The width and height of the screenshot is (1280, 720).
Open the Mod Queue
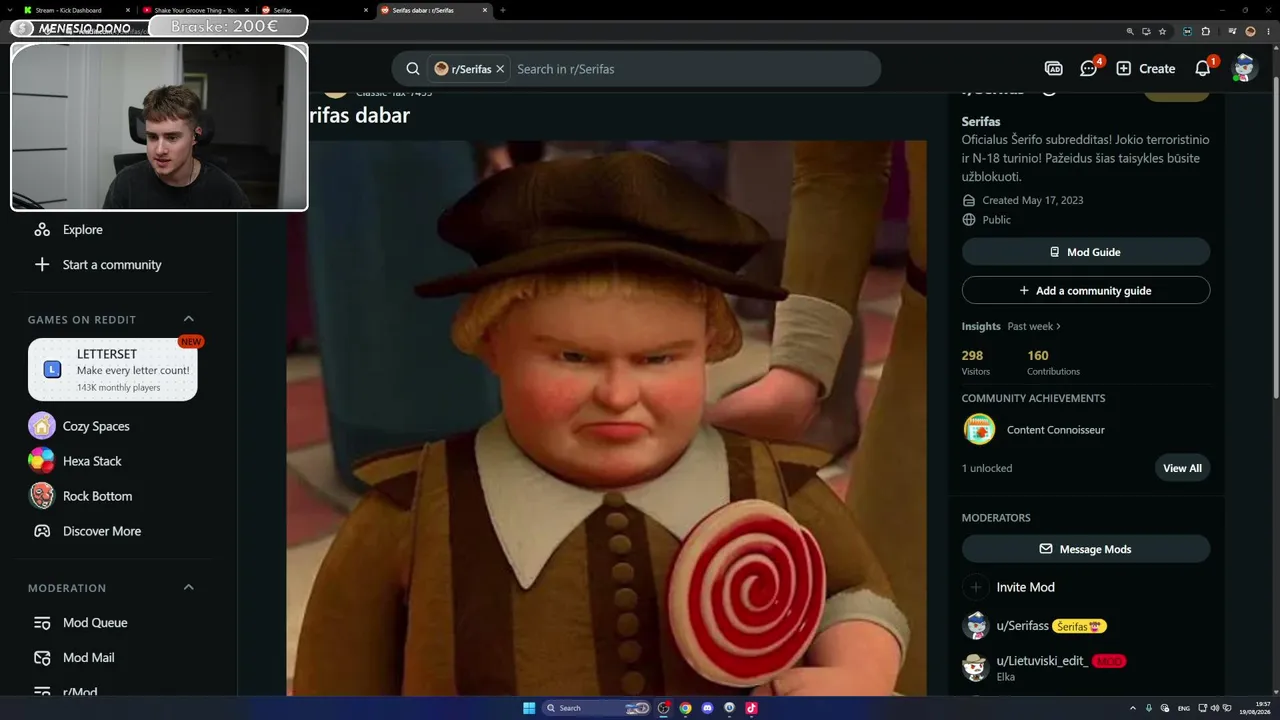point(81,622)
